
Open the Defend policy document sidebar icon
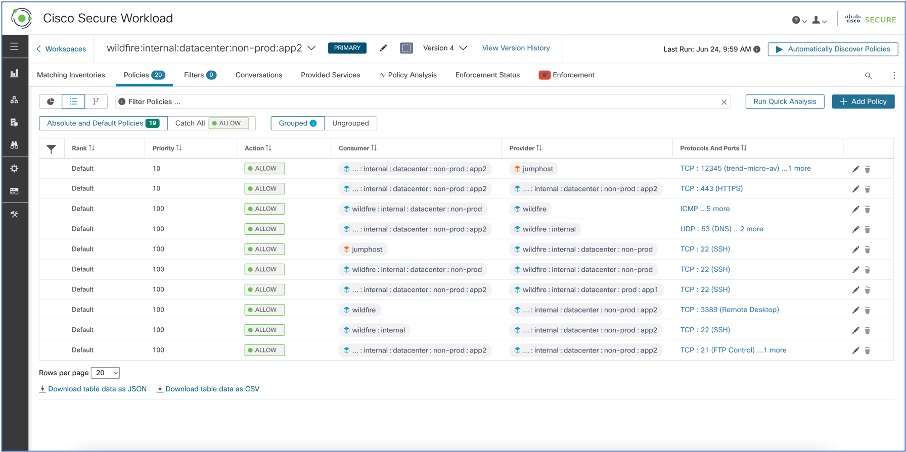(x=14, y=123)
